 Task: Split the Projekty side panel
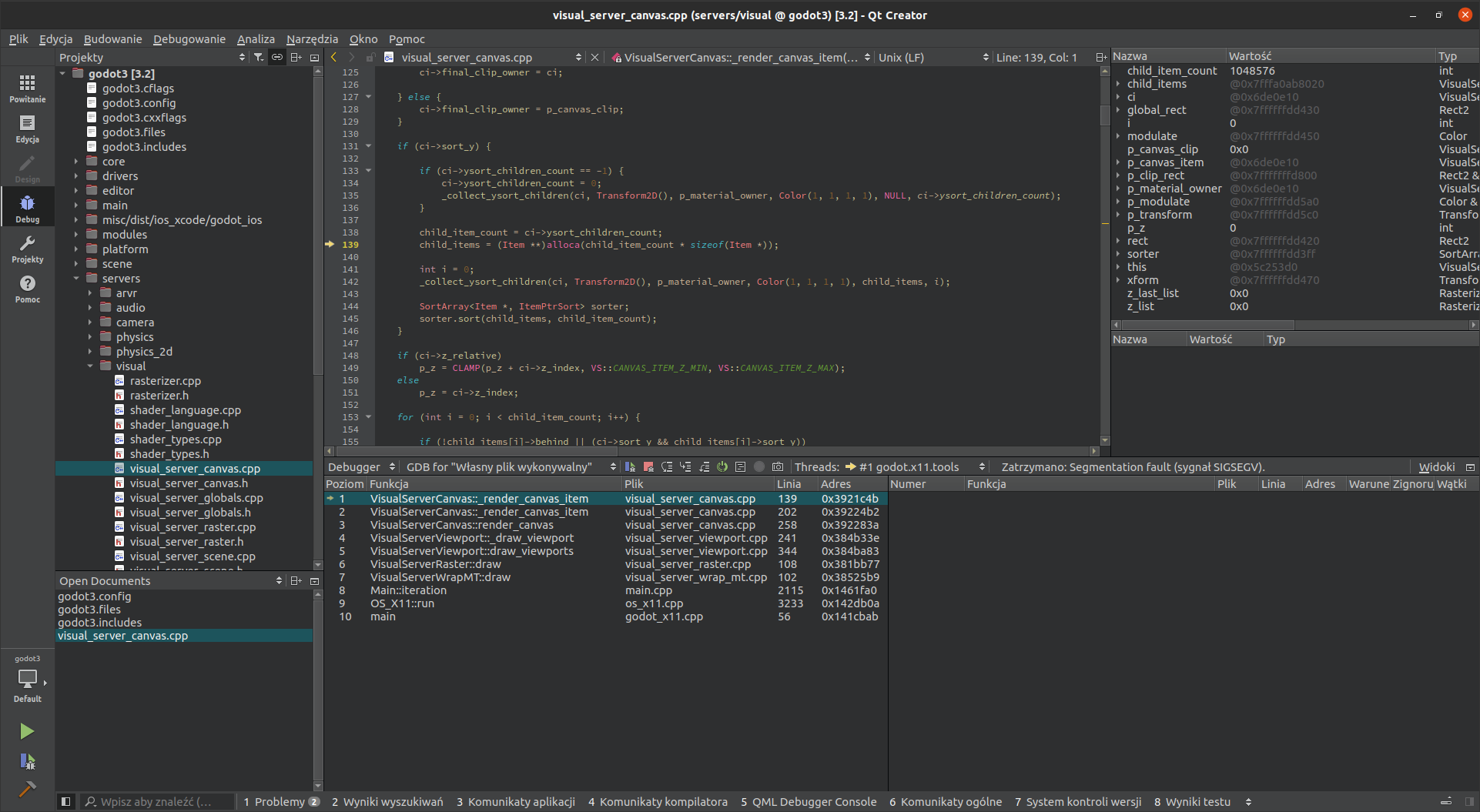click(296, 57)
